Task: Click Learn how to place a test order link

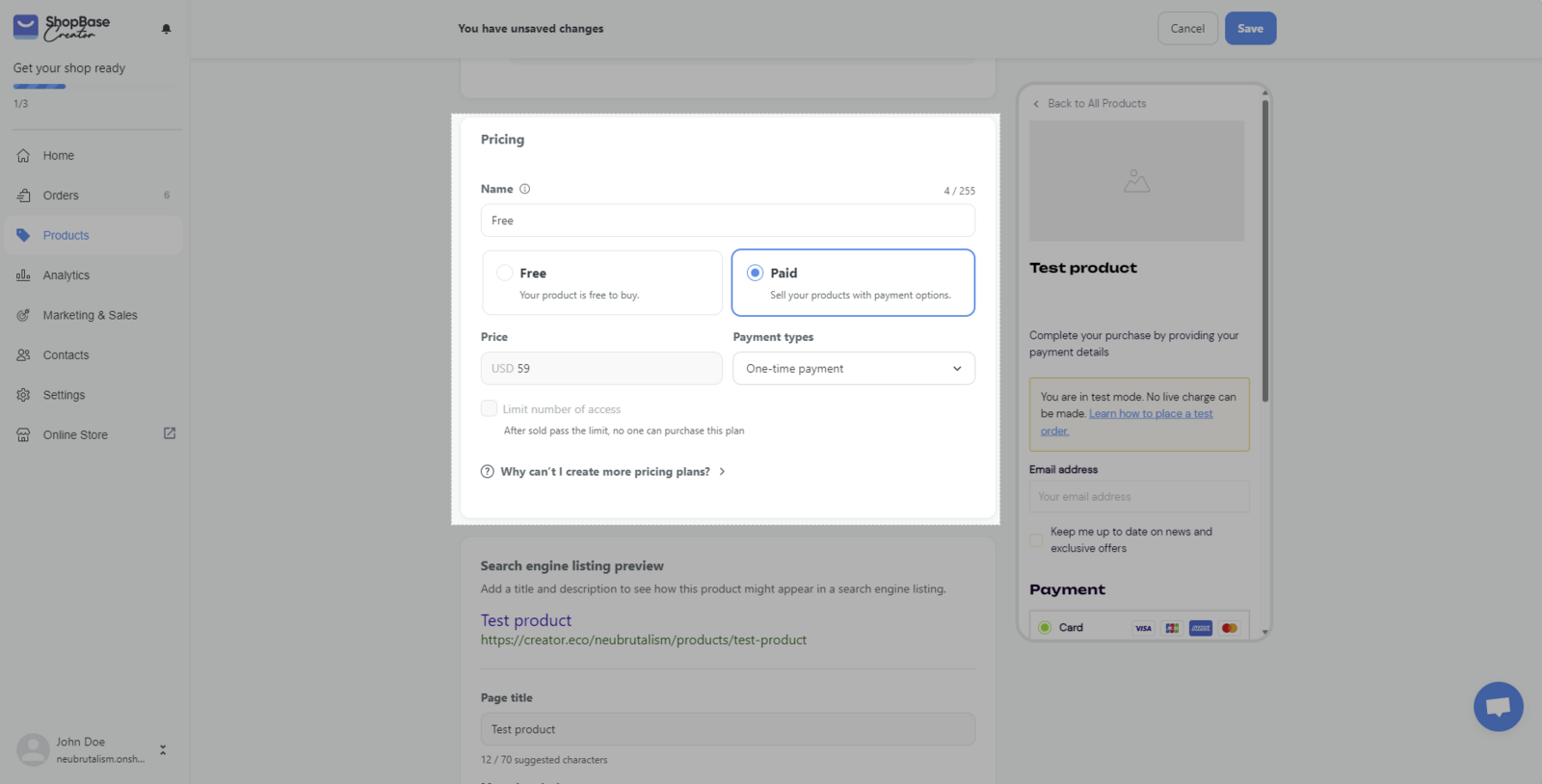Action: [1127, 422]
